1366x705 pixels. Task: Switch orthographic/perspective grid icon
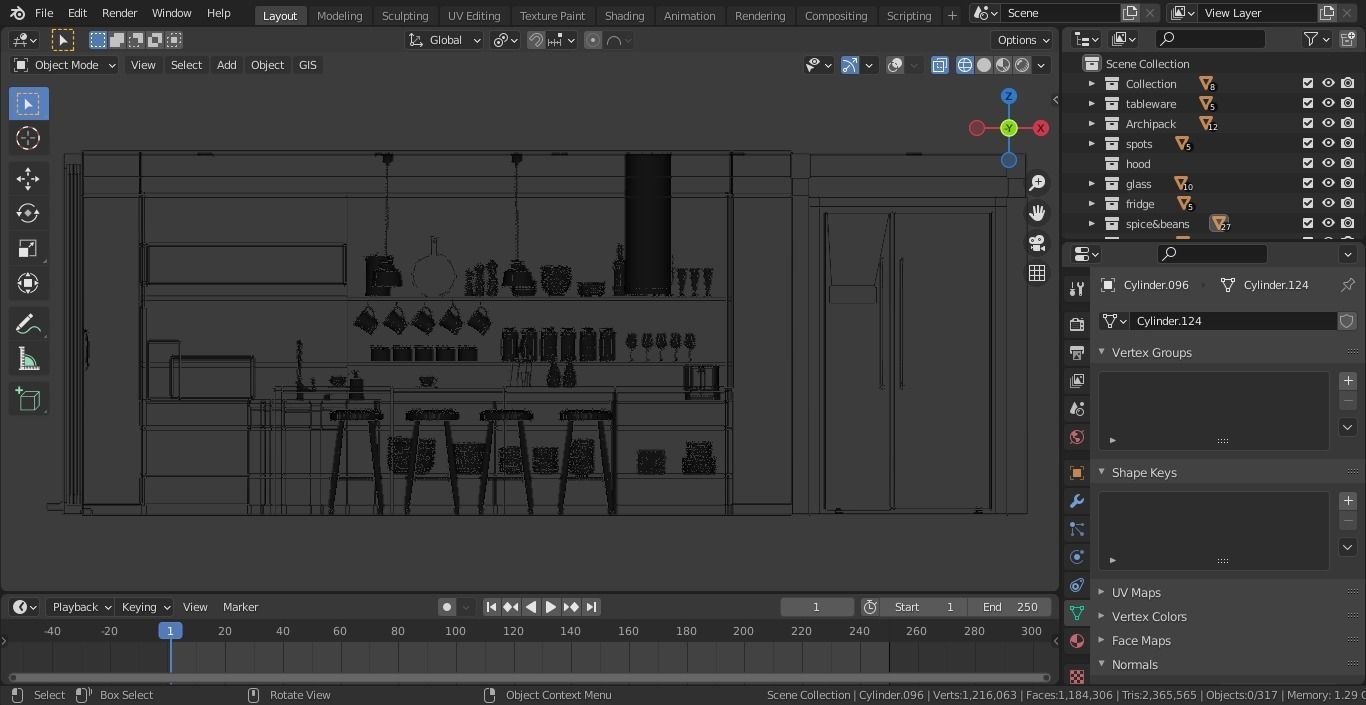[1037, 273]
